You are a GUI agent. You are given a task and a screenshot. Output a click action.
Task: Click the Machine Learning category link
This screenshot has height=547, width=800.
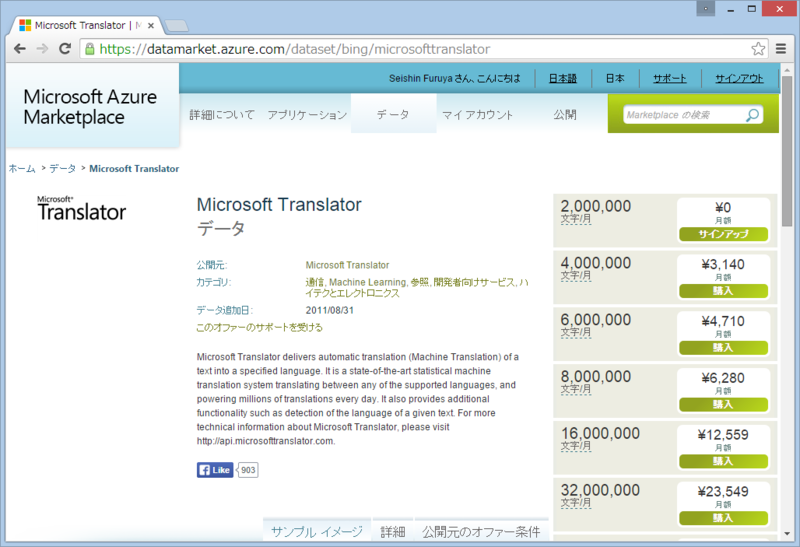pos(367,282)
